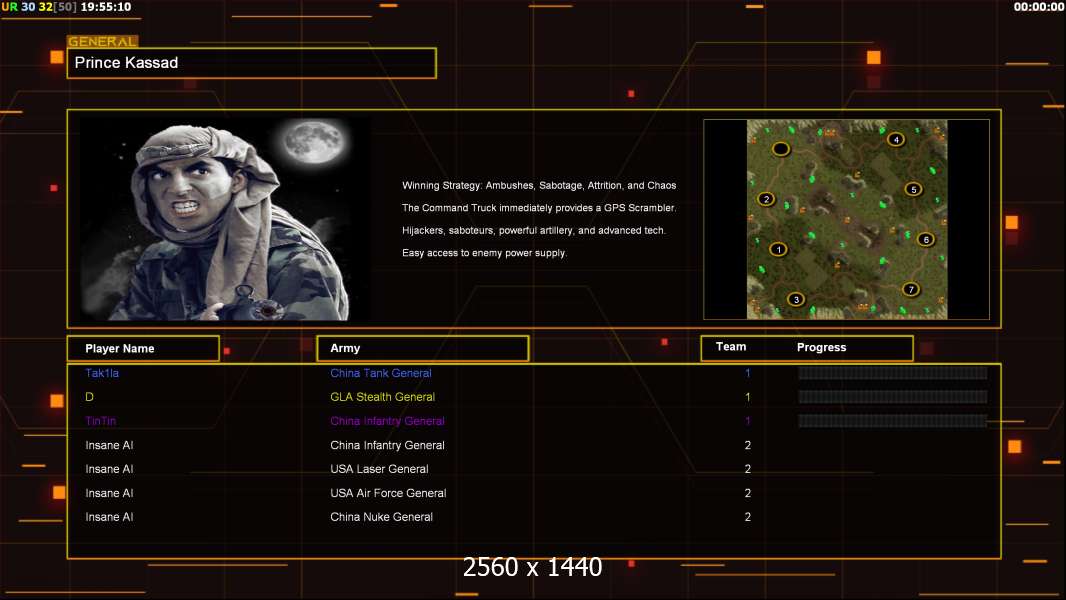1066x600 pixels.
Task: Click start position marker 4 on the map
Action: click(x=896, y=139)
